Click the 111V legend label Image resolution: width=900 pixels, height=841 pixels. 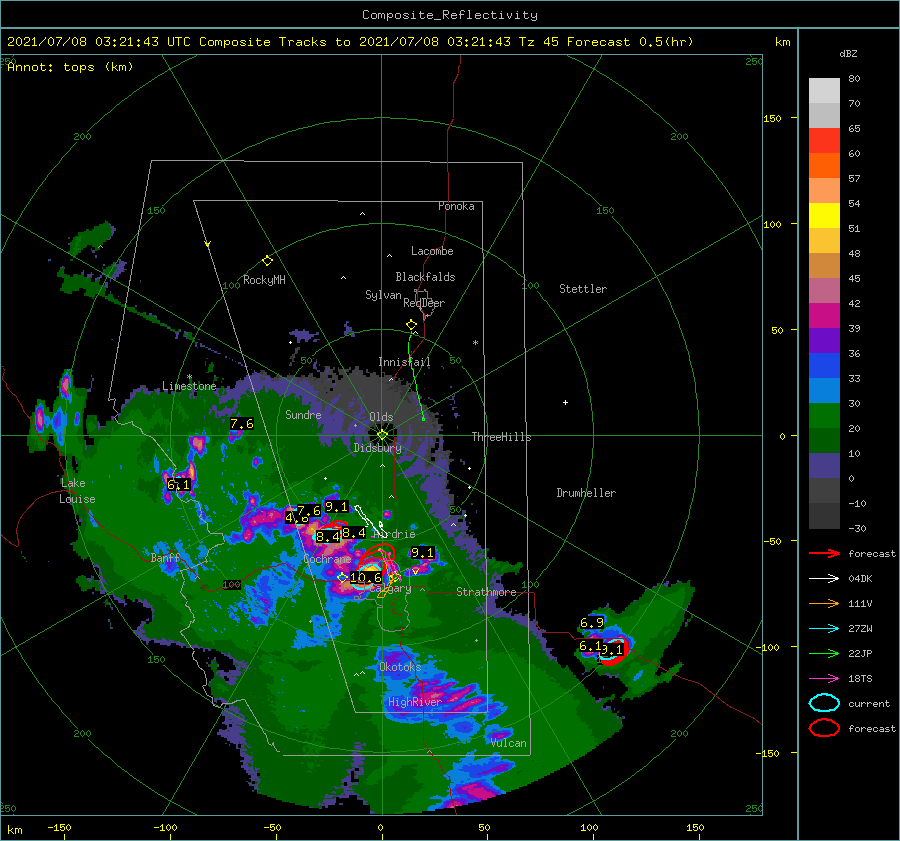tap(860, 603)
